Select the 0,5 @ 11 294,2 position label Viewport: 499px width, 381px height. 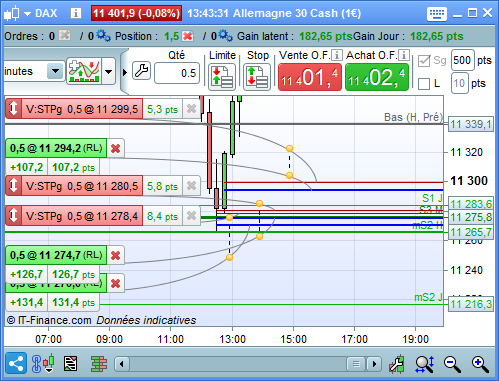click(56, 148)
